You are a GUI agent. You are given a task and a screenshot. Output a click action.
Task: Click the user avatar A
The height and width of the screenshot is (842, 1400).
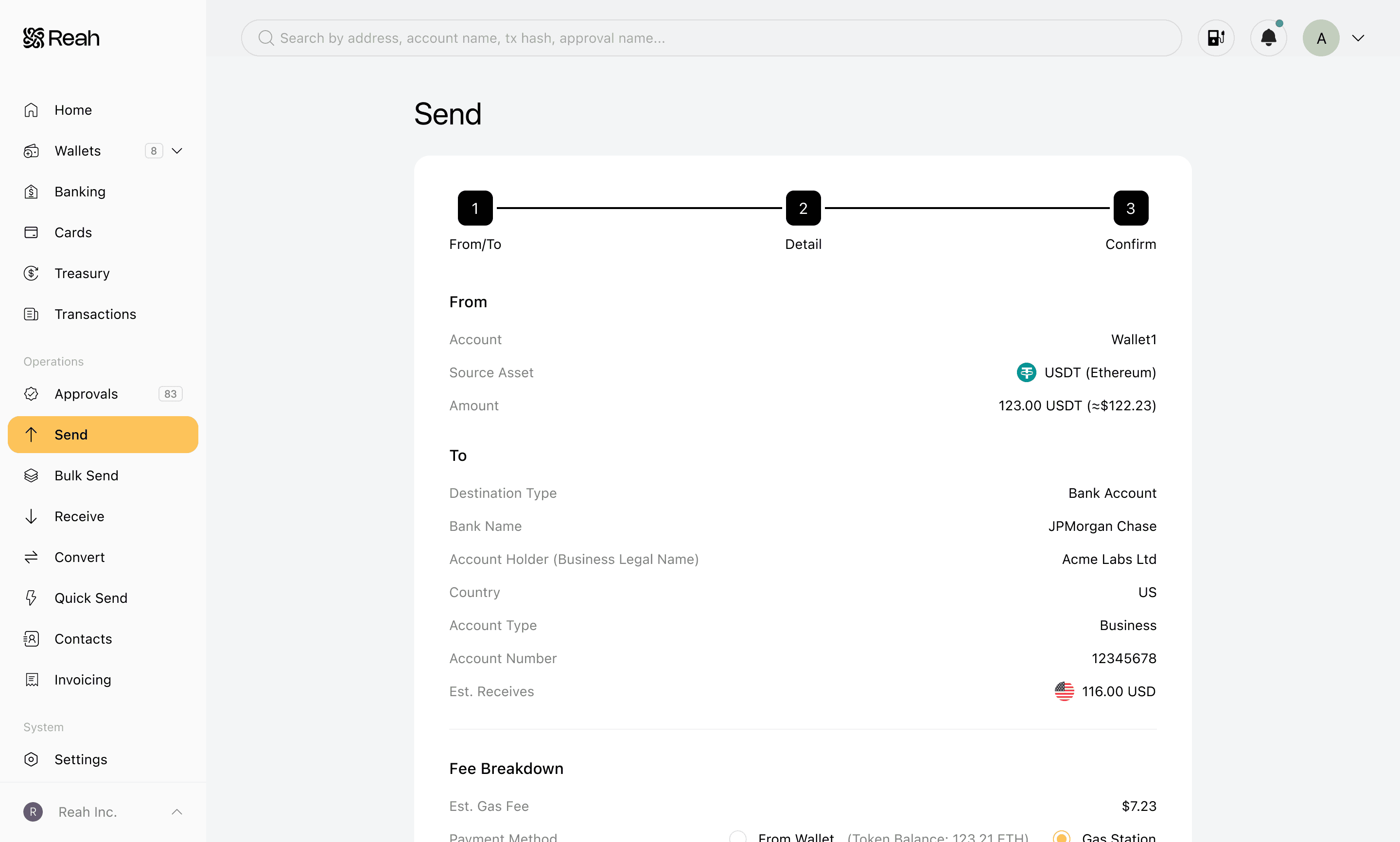click(x=1321, y=38)
